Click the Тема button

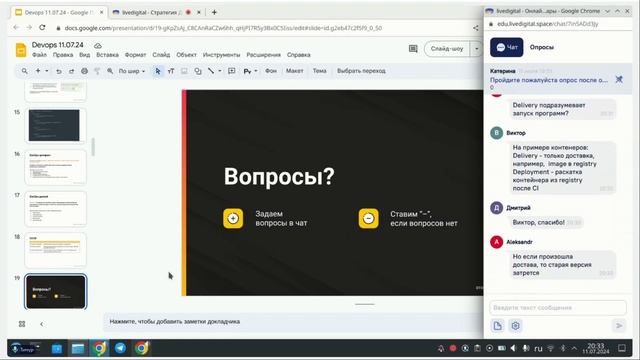tap(320, 71)
